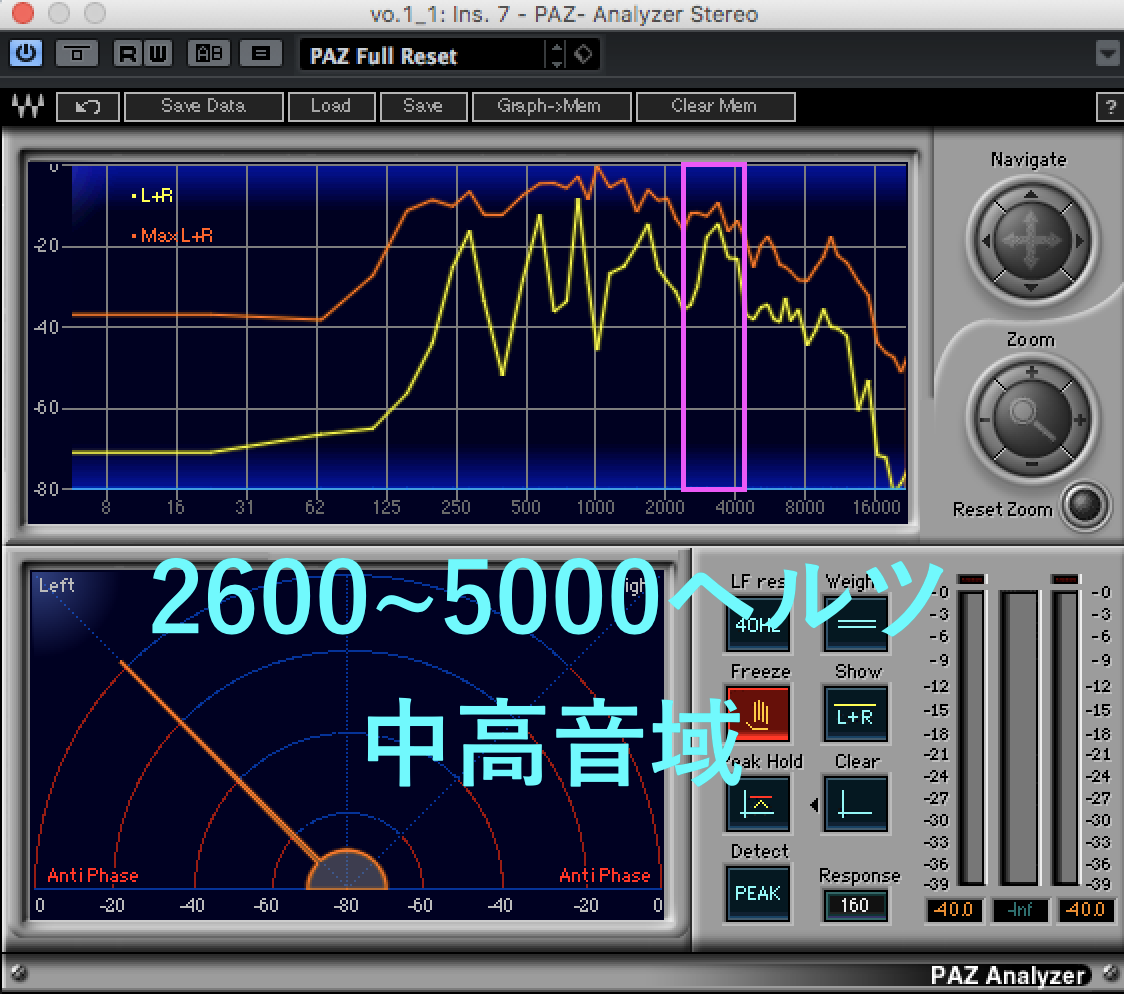This screenshot has width=1124, height=994.
Task: Click the Reset Zoom round button
Action: pos(1085,505)
